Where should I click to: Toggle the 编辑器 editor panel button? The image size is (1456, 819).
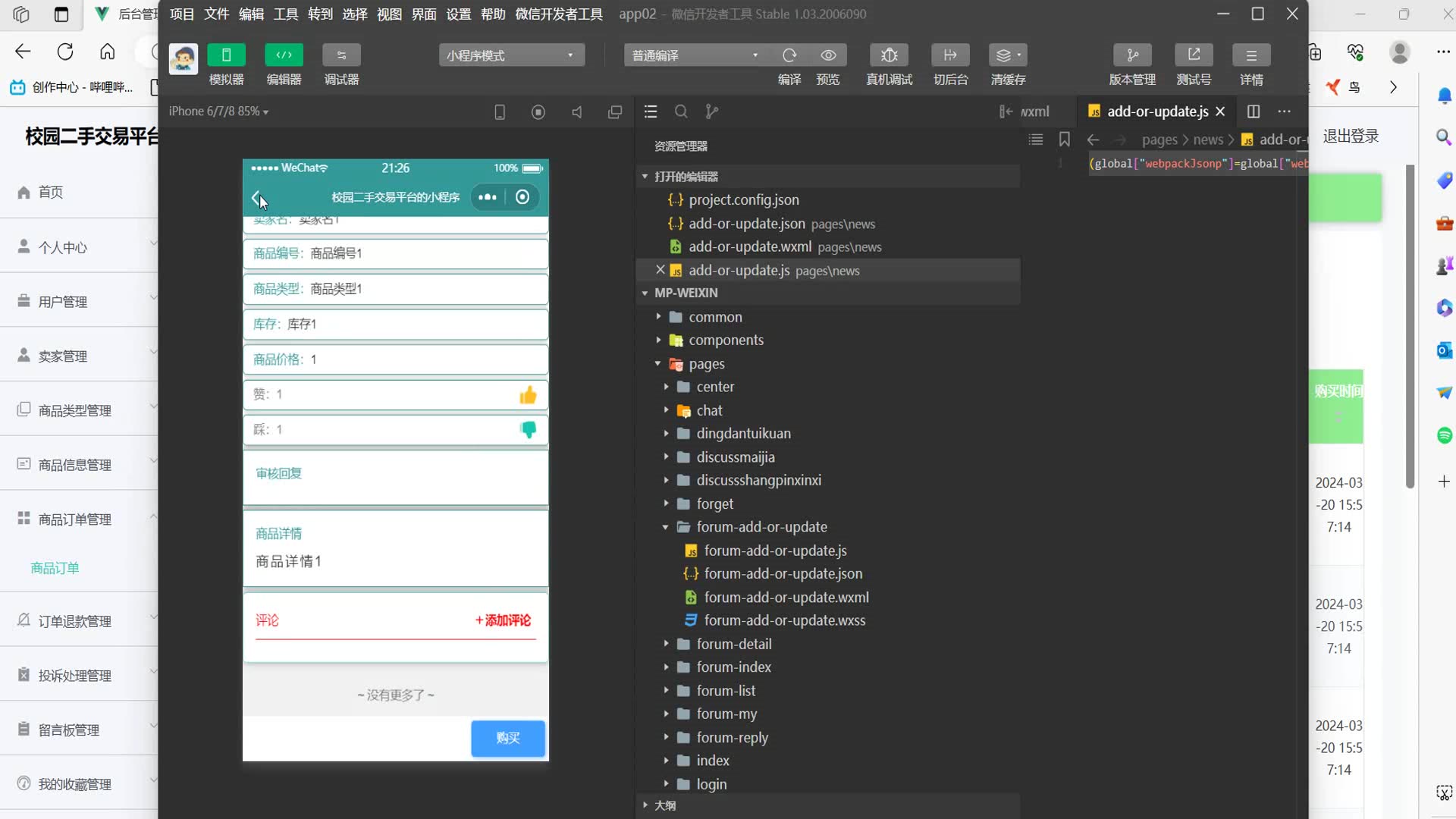pos(284,55)
